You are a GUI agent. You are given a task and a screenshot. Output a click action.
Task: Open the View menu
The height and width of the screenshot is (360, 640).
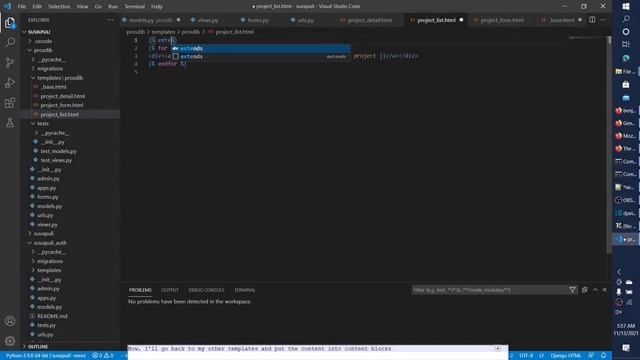click(x=82, y=7)
